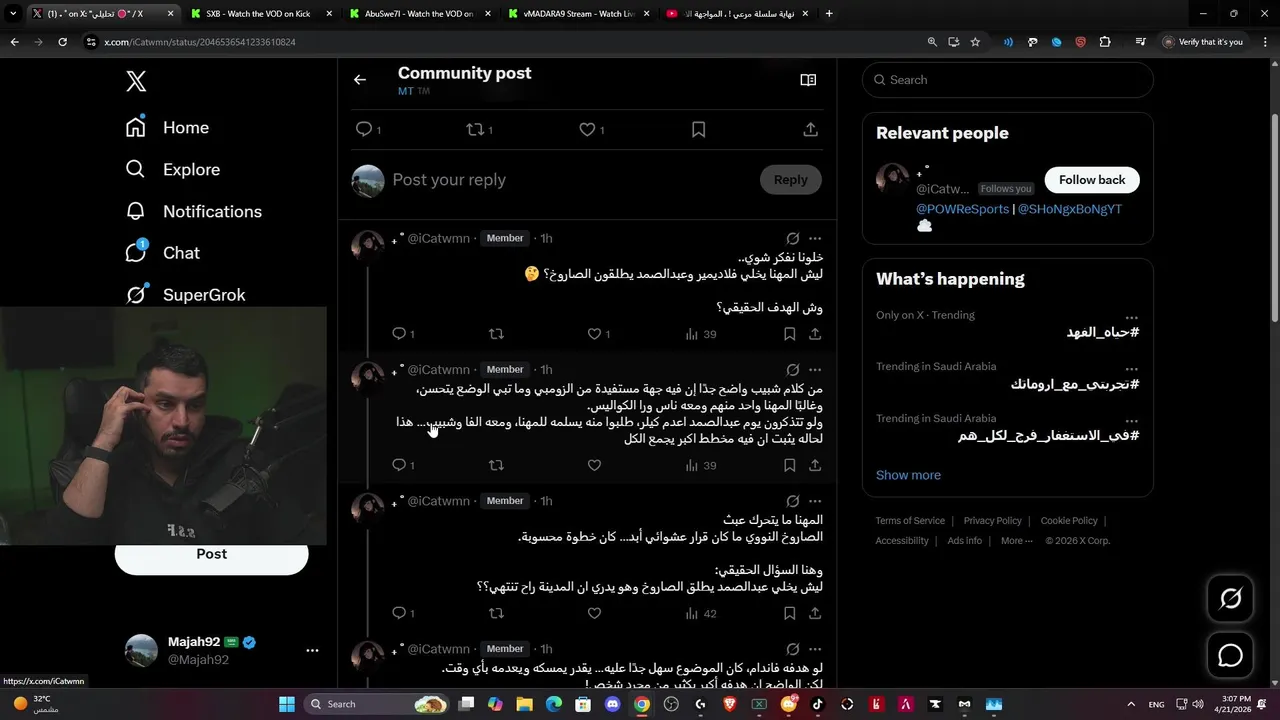The width and height of the screenshot is (1280, 720).
Task: Open a new browser tab
Action: coord(829,14)
